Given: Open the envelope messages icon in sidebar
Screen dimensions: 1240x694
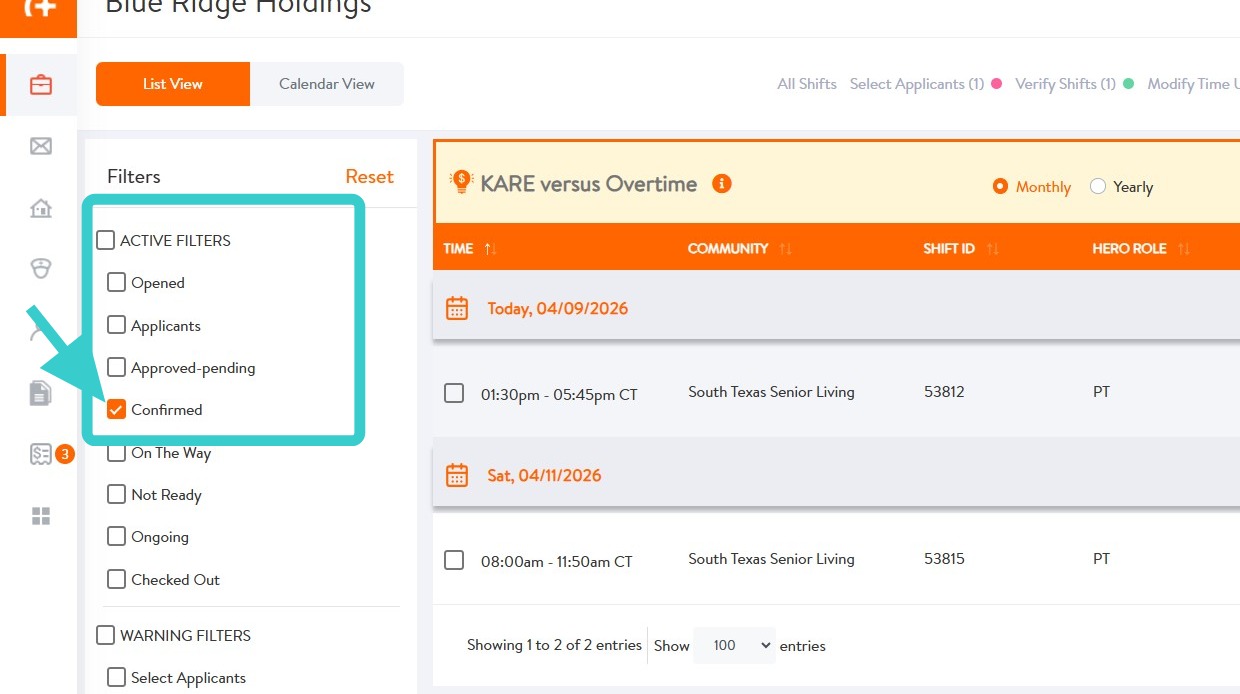Looking at the screenshot, I should (40, 147).
